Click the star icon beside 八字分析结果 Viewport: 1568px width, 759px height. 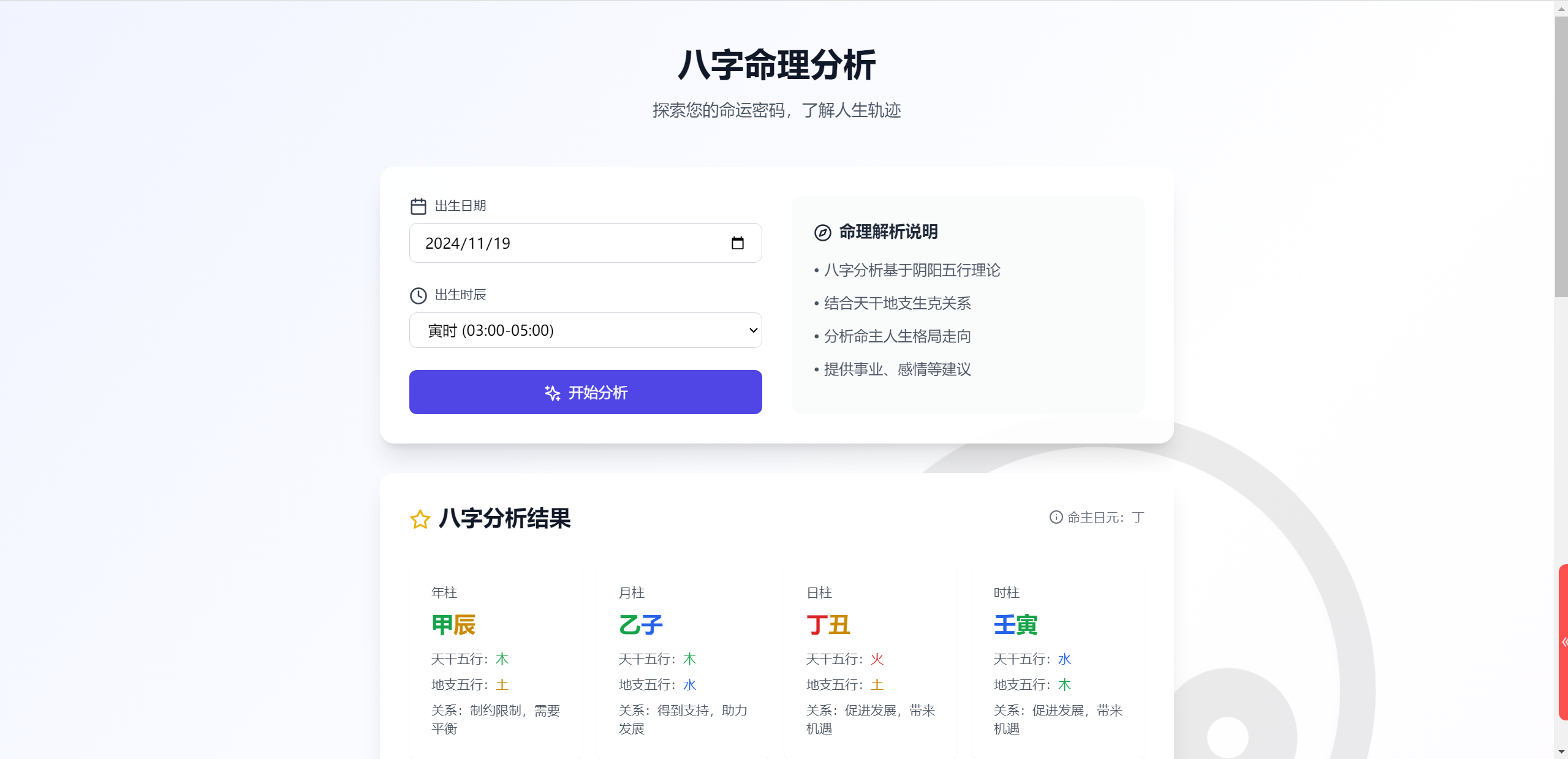tap(420, 519)
